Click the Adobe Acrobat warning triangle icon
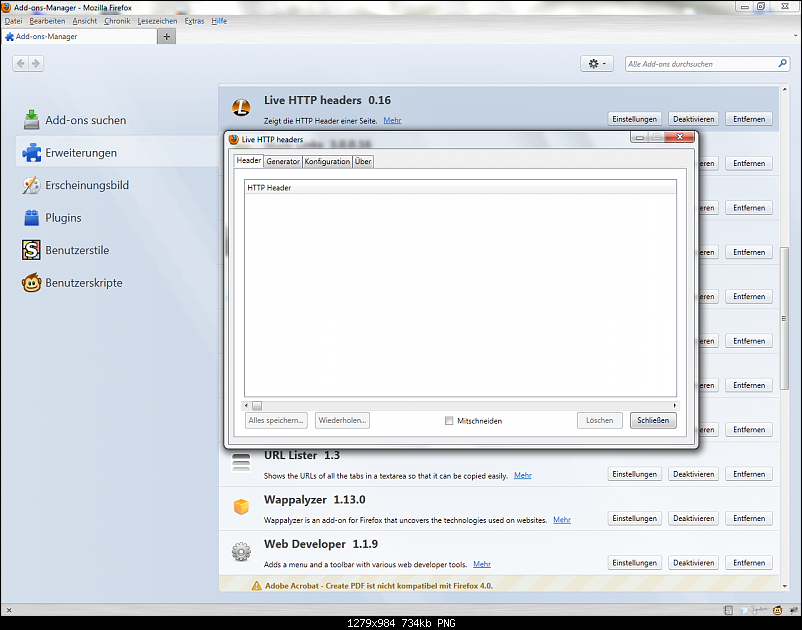This screenshot has height=630, width=802. pyautogui.click(x=256, y=586)
